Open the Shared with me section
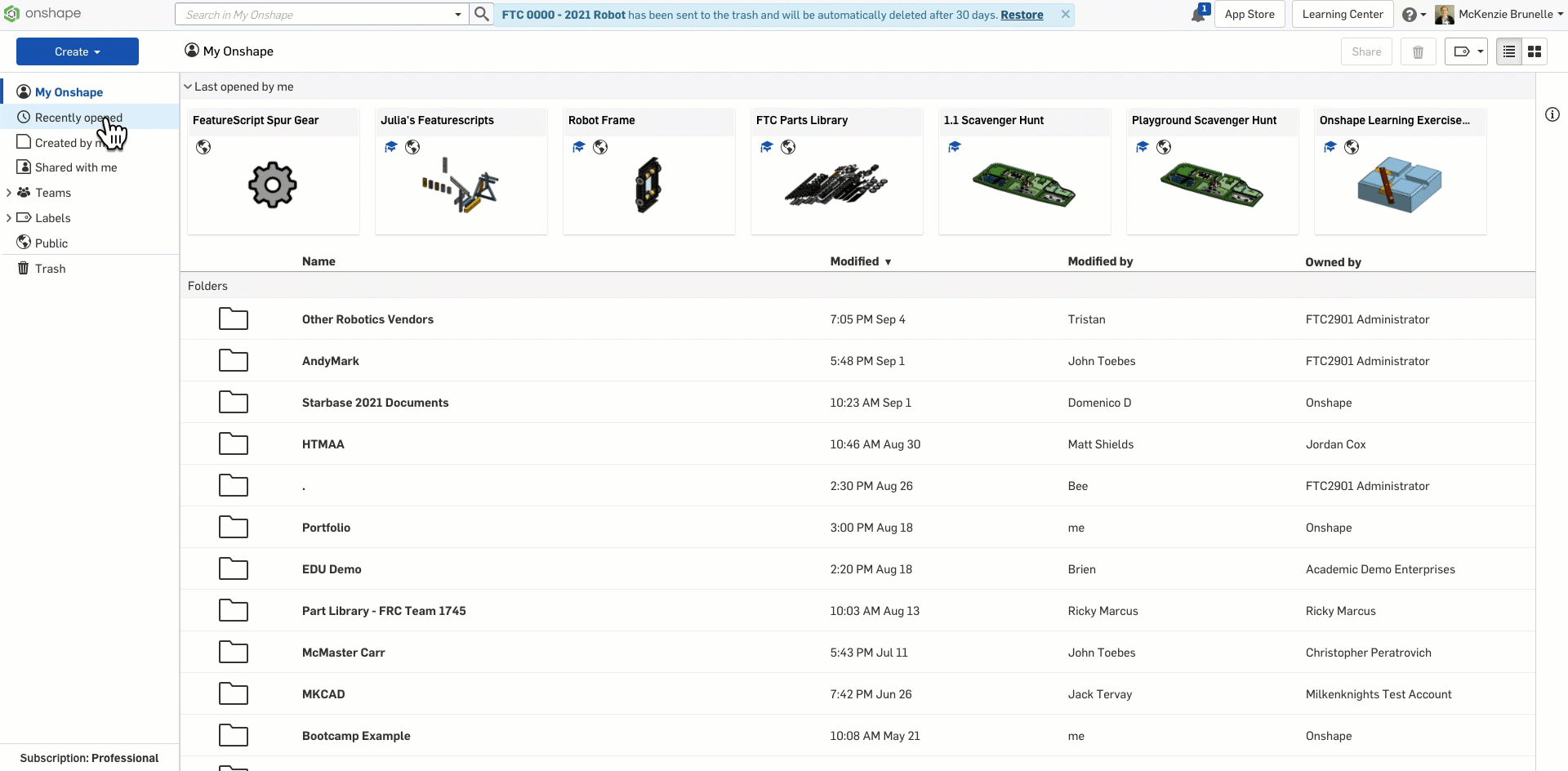 click(76, 167)
